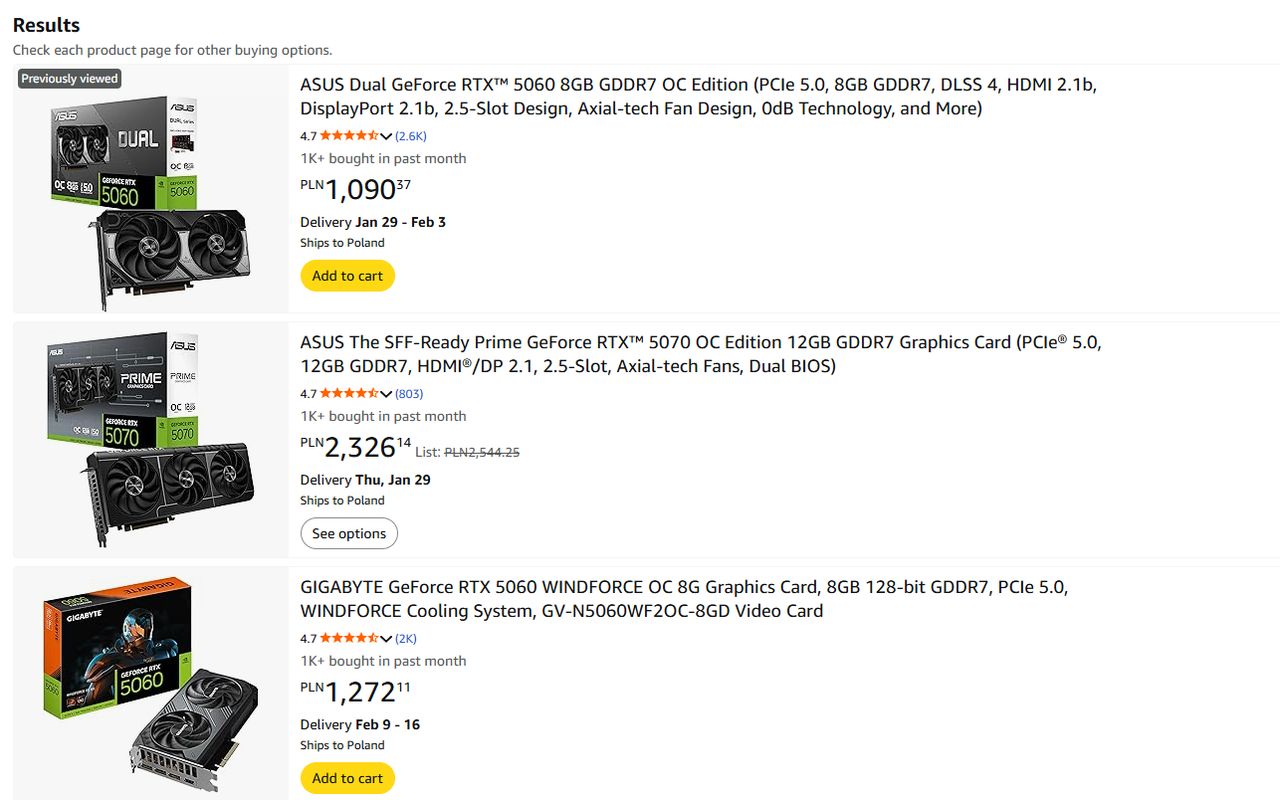Click the star rating icons of Gigabyte 5060
The width and height of the screenshot is (1280, 800).
click(349, 639)
